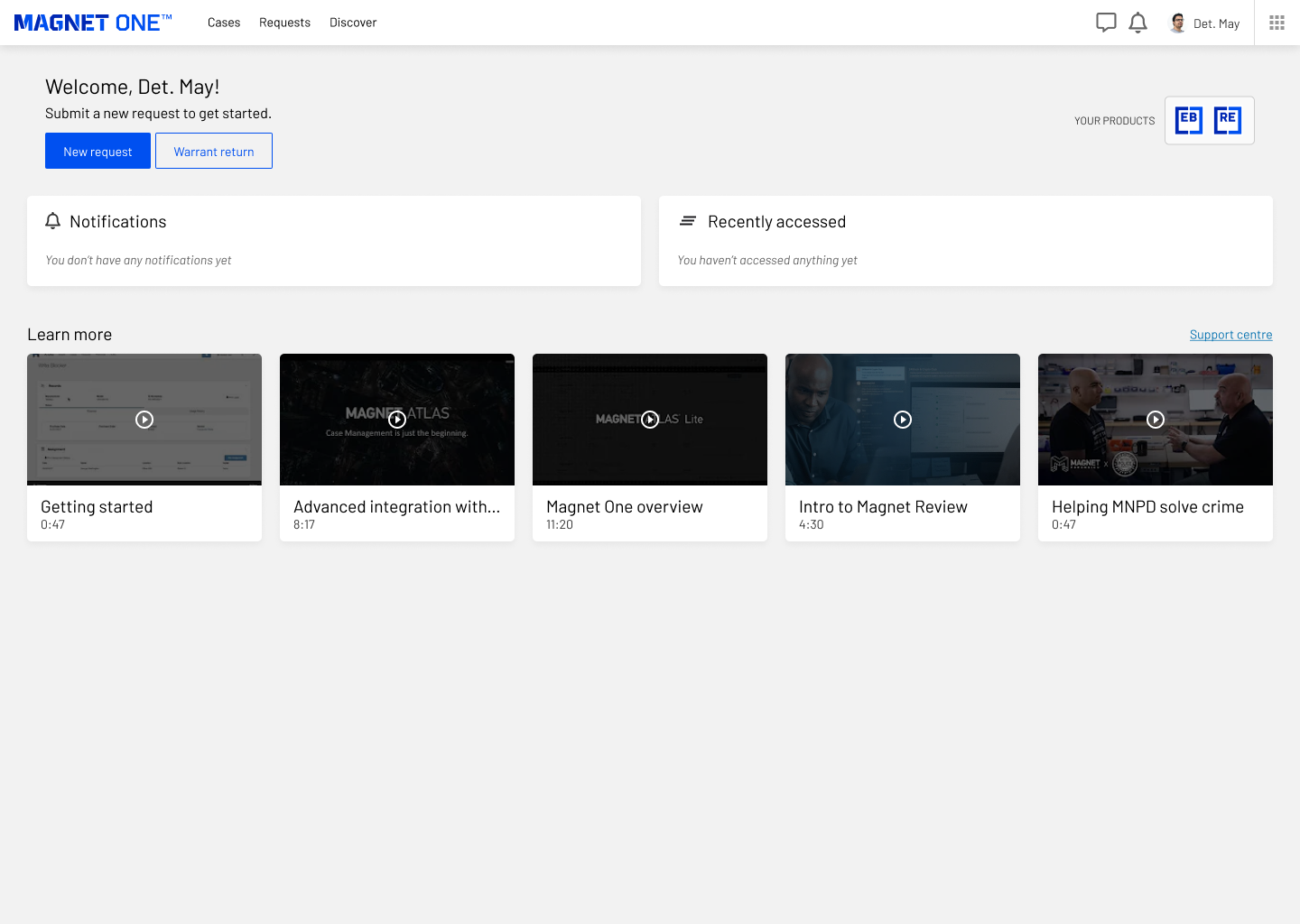Click the New request button
This screenshot has width=1300, height=924.
click(97, 151)
